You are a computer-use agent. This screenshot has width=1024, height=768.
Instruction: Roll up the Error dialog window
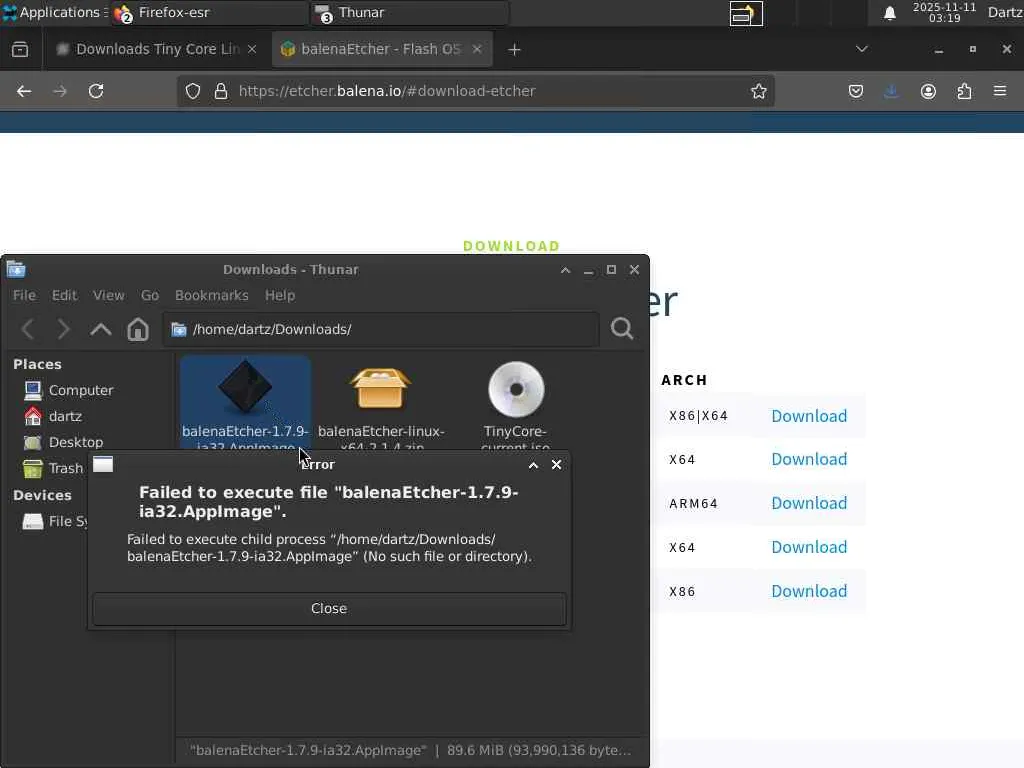point(534,465)
